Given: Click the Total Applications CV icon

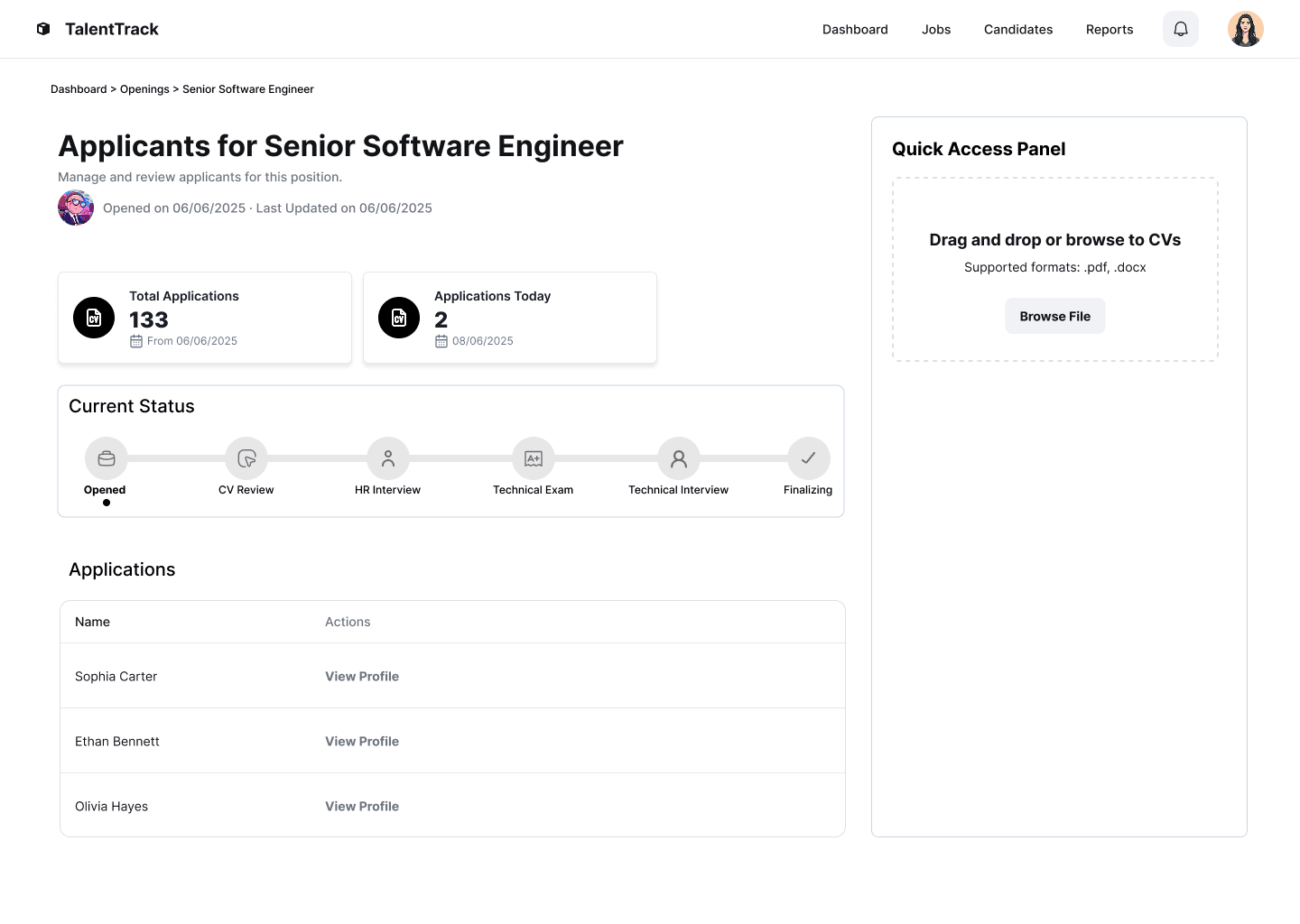Looking at the screenshot, I should pos(94,318).
